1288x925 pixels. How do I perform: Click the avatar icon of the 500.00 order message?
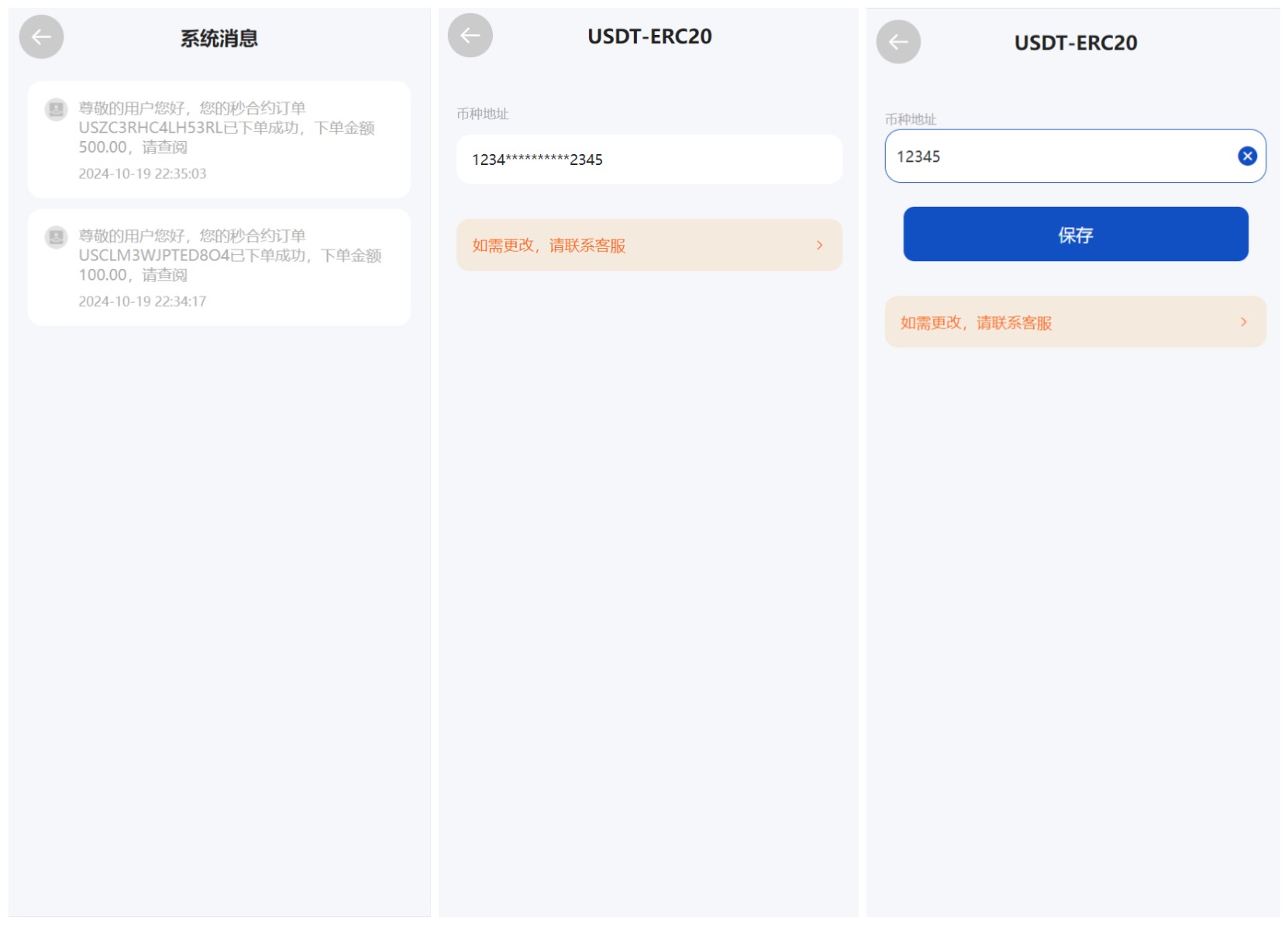coord(56,109)
